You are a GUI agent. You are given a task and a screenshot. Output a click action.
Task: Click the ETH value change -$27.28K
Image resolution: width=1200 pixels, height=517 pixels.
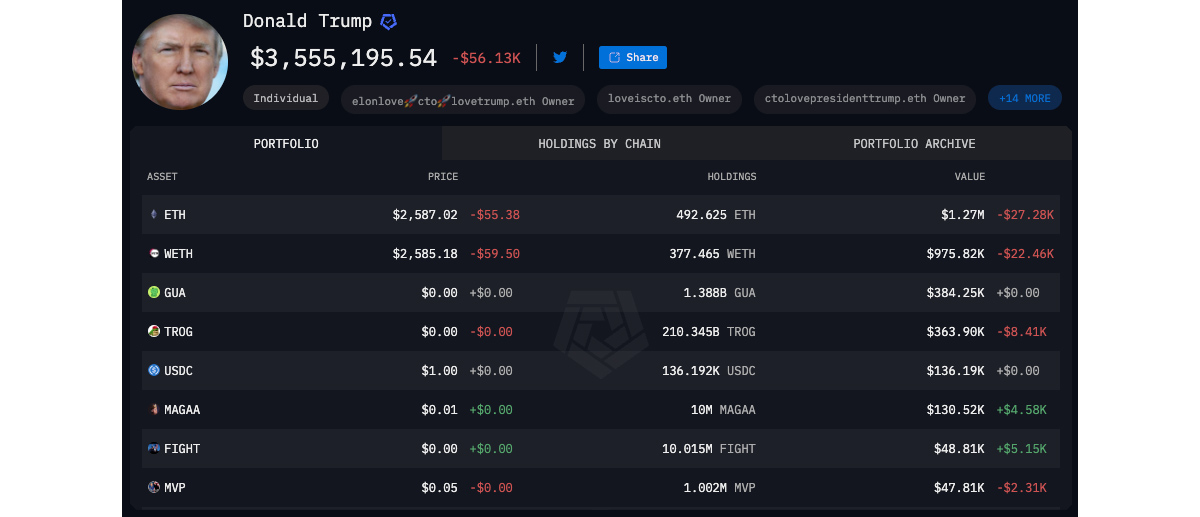click(1025, 215)
